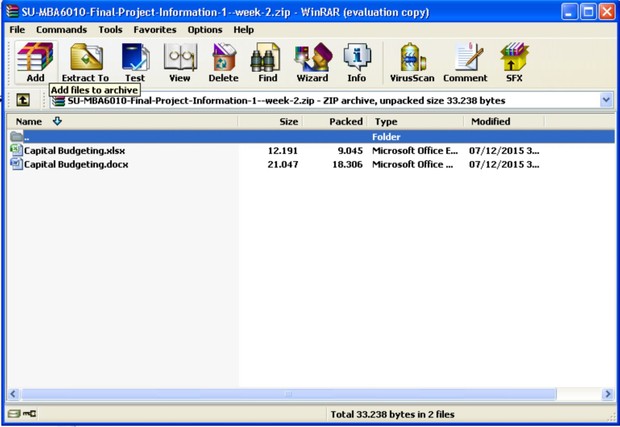Viewport: 620px width, 427px height.
Task: Sort by Name column header
Action: [122, 121]
